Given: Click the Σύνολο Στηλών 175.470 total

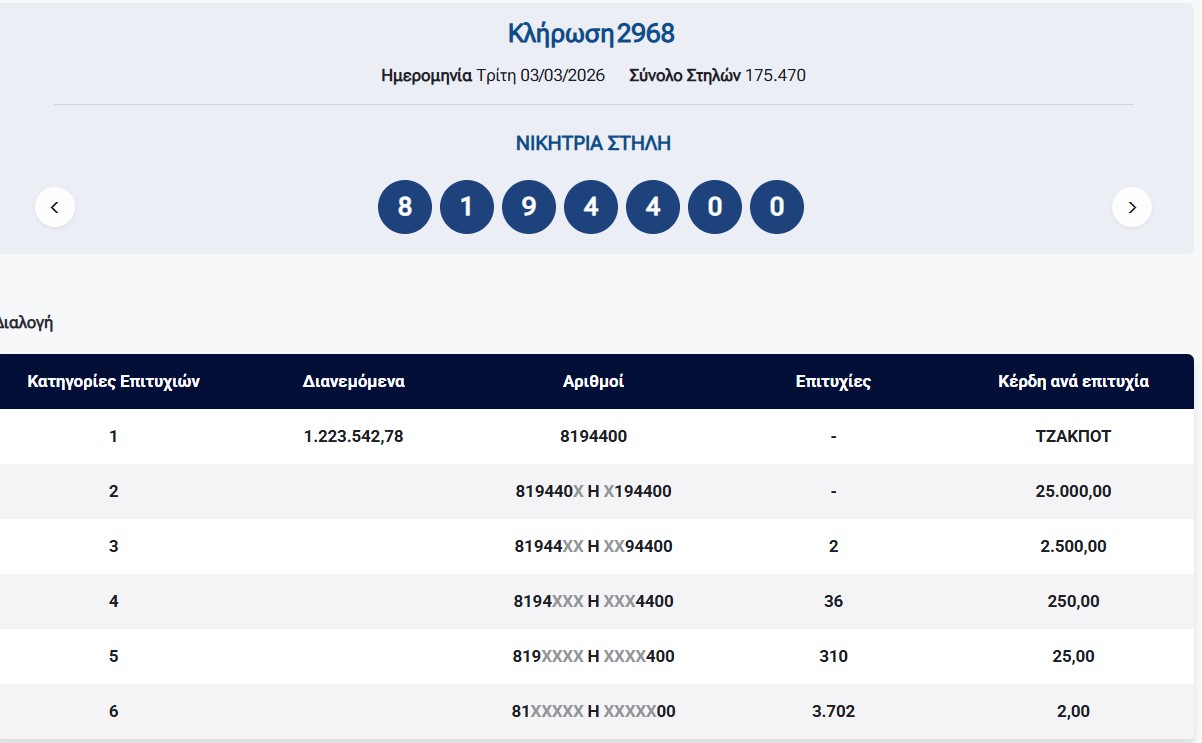Looking at the screenshot, I should (x=717, y=75).
